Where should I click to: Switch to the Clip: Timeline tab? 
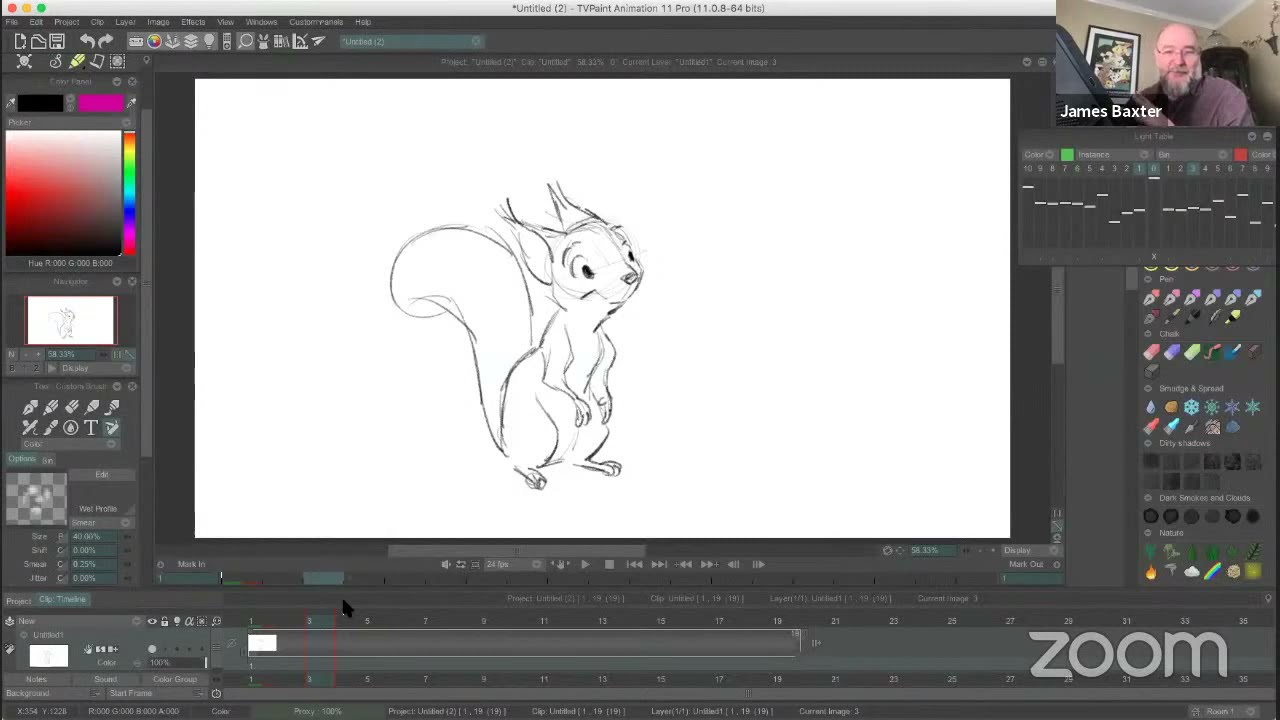[x=63, y=599]
